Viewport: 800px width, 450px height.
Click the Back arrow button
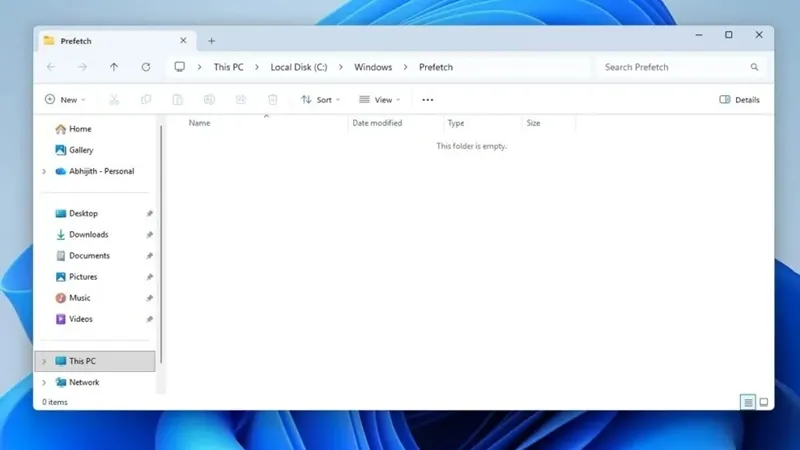point(51,67)
